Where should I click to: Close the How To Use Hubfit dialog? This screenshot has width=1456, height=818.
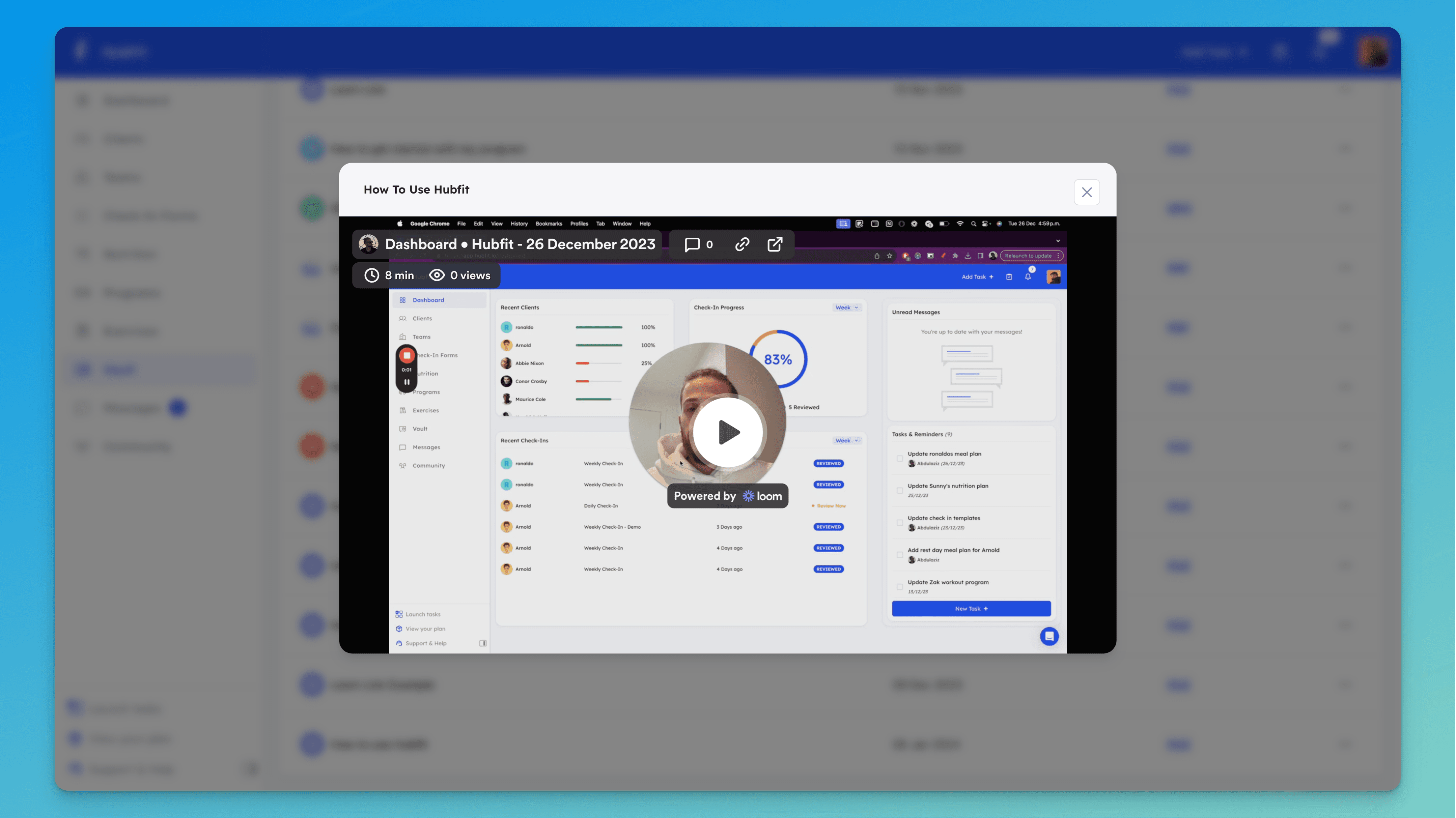coord(1086,192)
